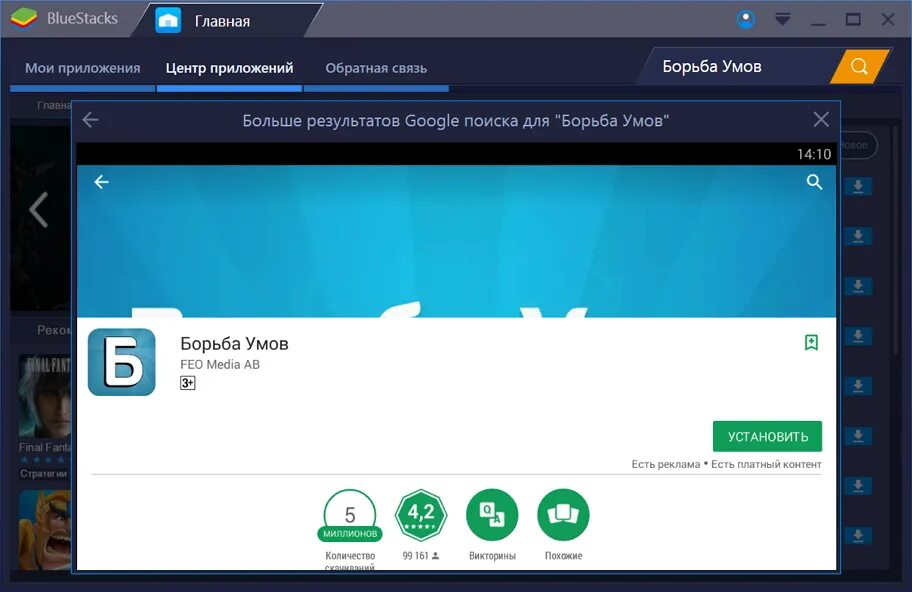Expand the title bar dropdown arrow menu
912x592 pixels.
pos(782,19)
